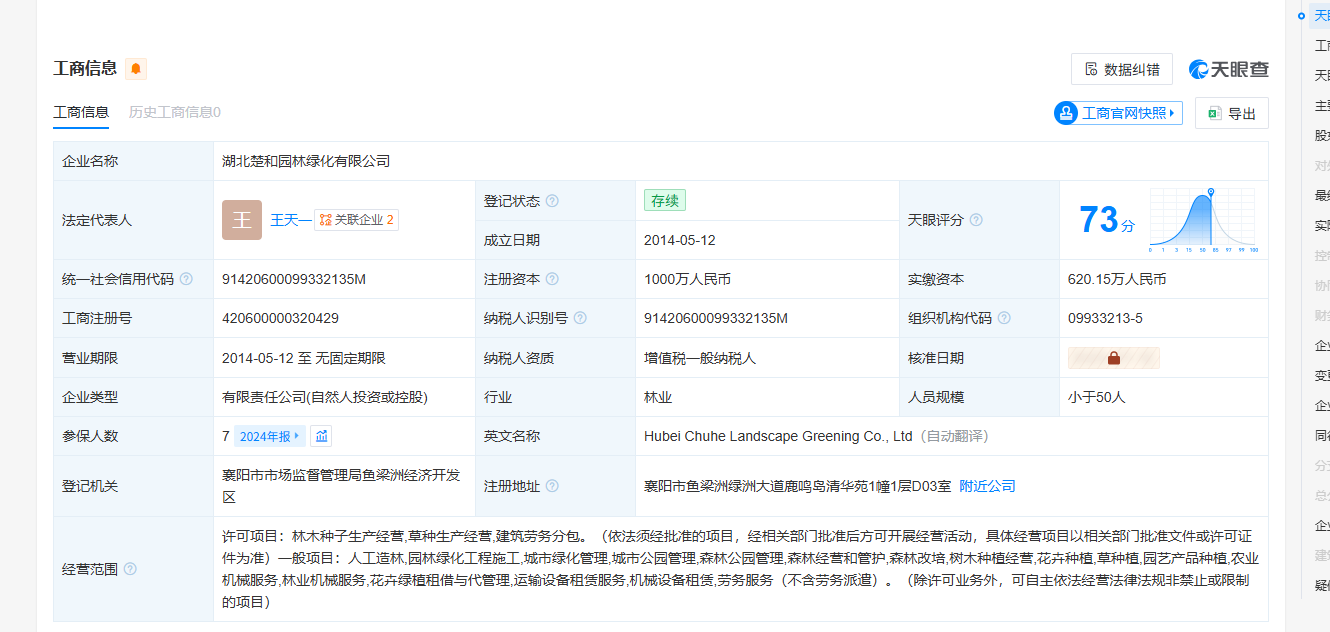1330x632 pixels.
Task: Click registration authority 襄阳市市场监督管理局鱼梁洲经济开发区
Action: coord(341,486)
